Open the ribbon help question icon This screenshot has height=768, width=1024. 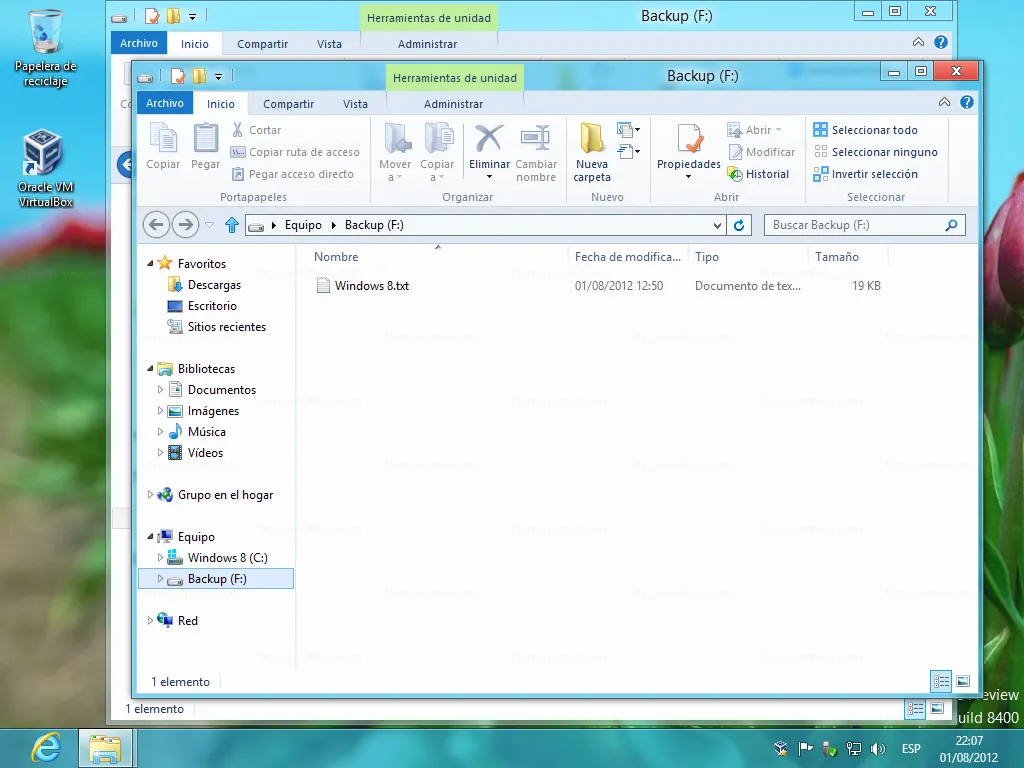967,102
